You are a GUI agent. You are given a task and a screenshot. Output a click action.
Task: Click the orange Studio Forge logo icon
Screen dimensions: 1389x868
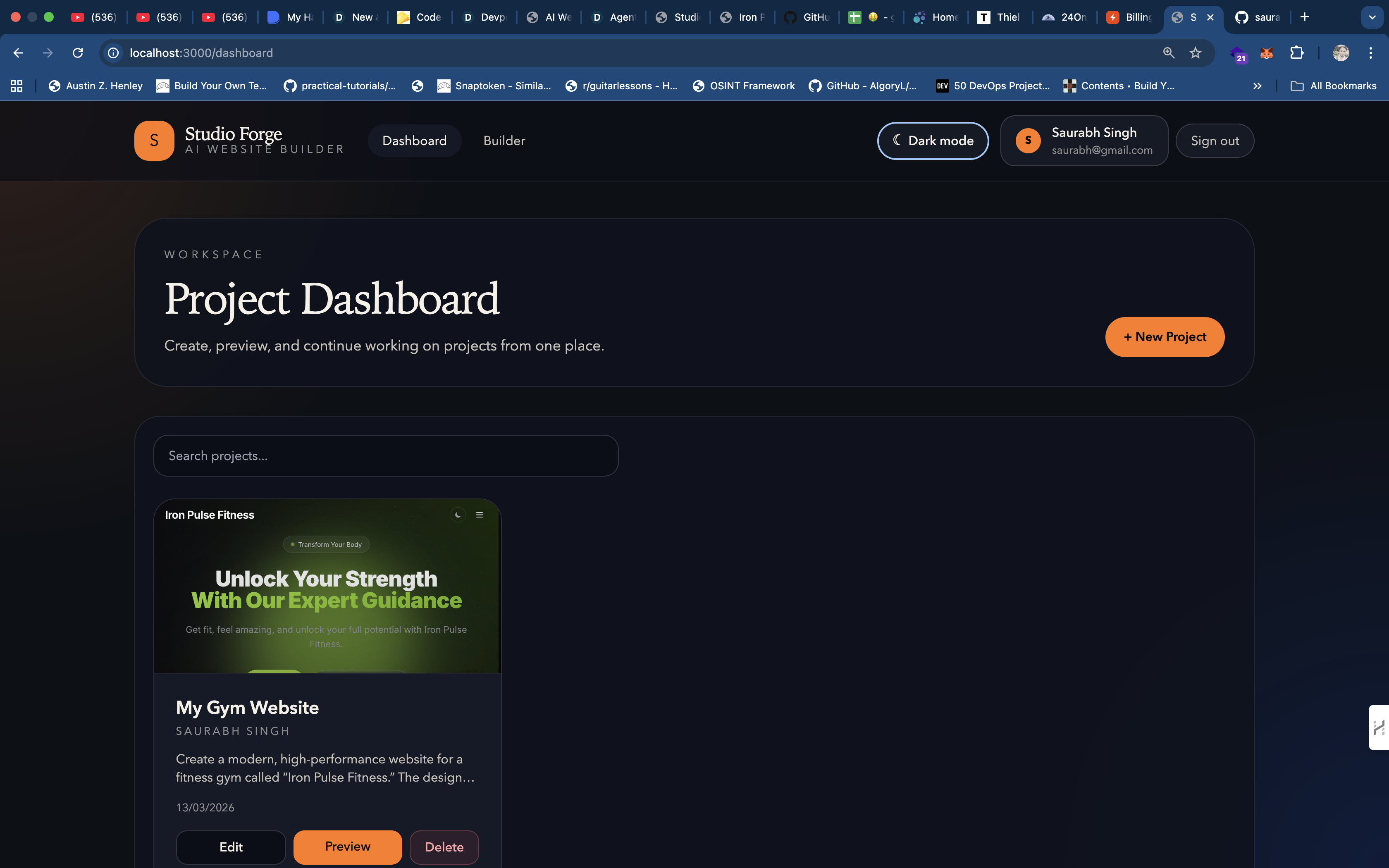154,141
